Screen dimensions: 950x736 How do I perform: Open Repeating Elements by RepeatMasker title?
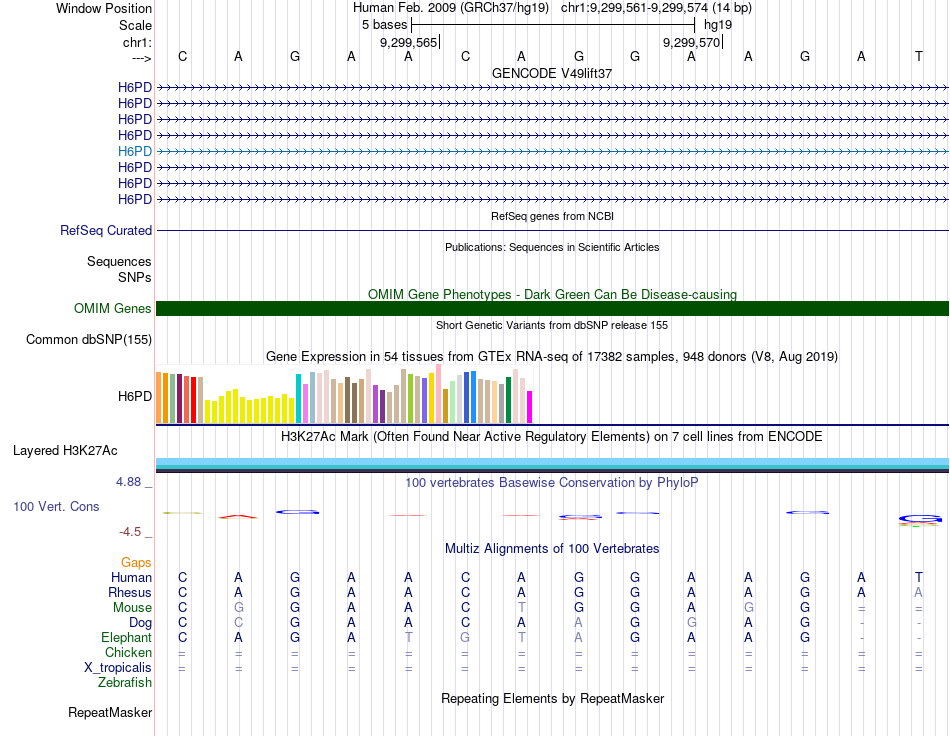[x=552, y=699]
